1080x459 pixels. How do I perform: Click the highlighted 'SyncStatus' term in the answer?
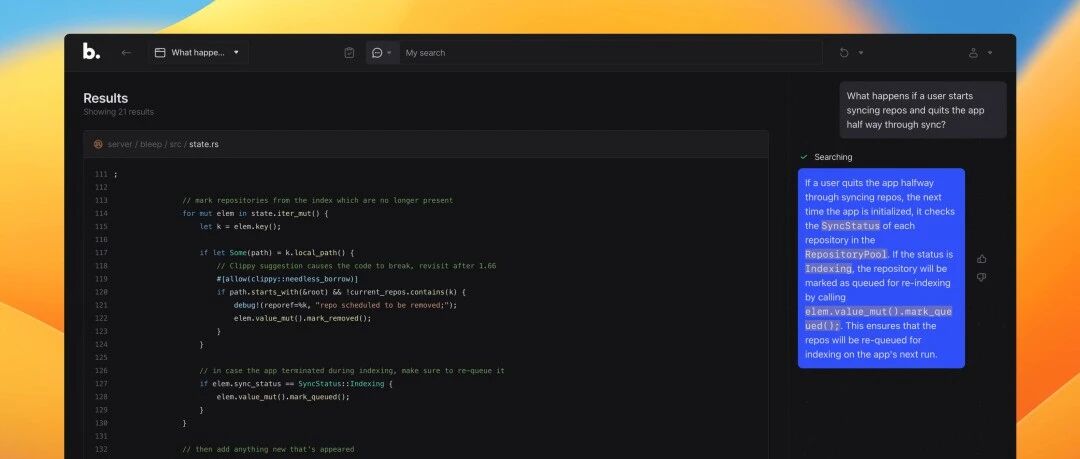(850, 225)
